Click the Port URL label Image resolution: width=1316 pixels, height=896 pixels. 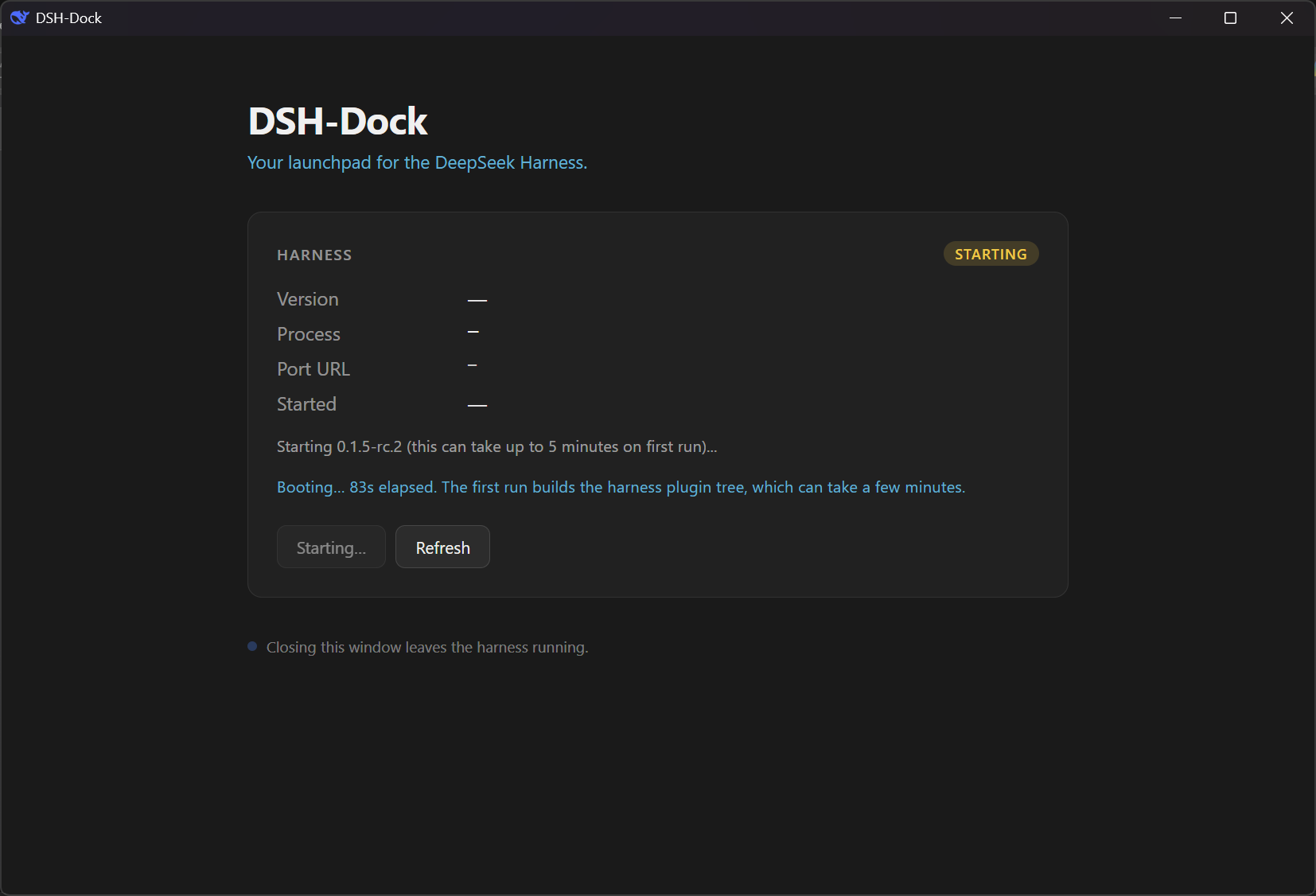tap(313, 369)
